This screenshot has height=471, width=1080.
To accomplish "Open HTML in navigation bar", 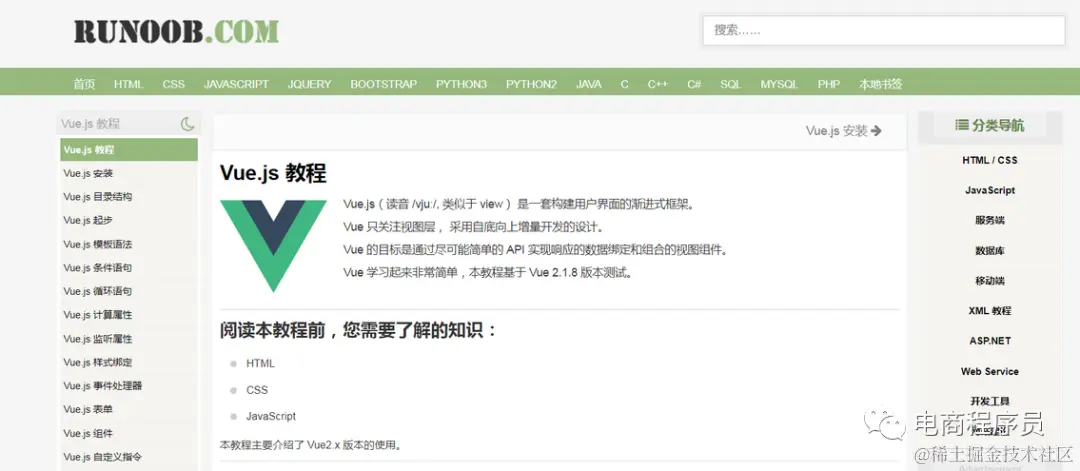I will click(x=129, y=84).
